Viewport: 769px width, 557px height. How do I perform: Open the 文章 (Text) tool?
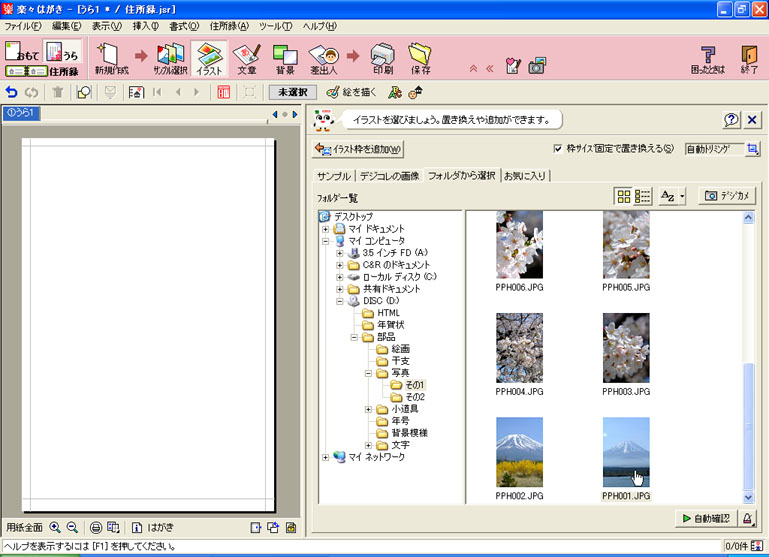(246, 58)
